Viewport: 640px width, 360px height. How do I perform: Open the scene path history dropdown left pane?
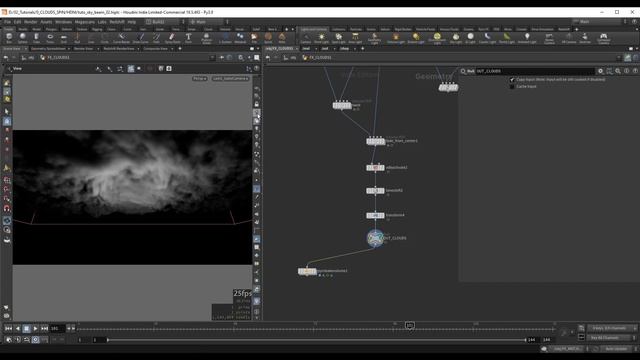click(212, 58)
